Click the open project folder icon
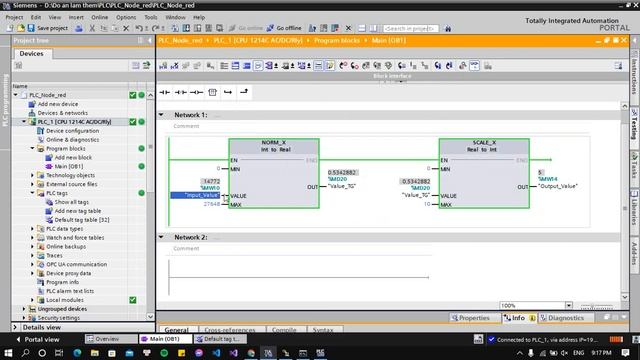This screenshot has width=640, height=360. pos(20,28)
